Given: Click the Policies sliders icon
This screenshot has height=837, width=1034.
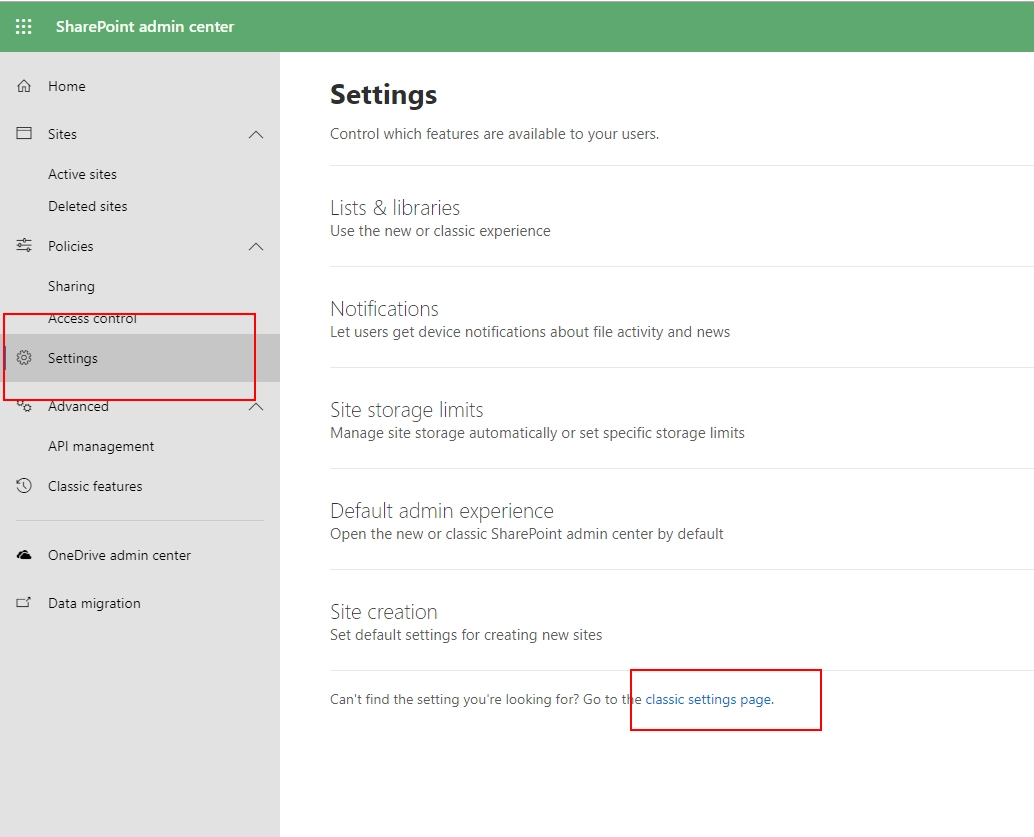Looking at the screenshot, I should (x=24, y=245).
